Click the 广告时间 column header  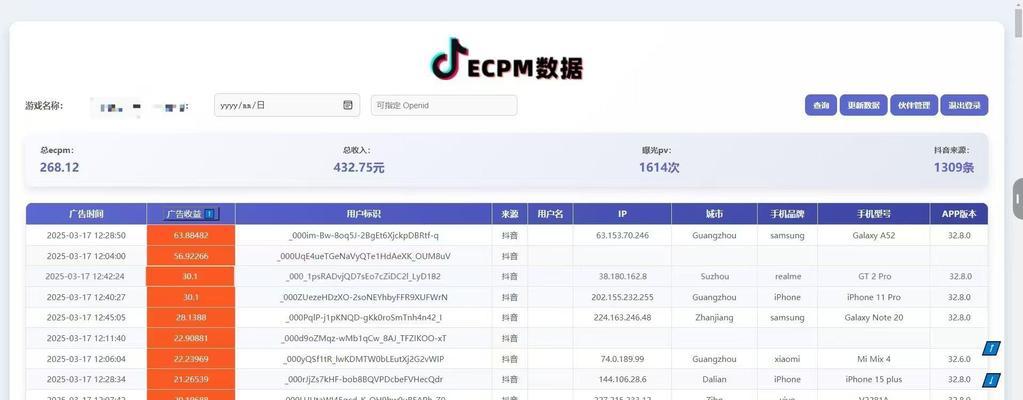86,214
